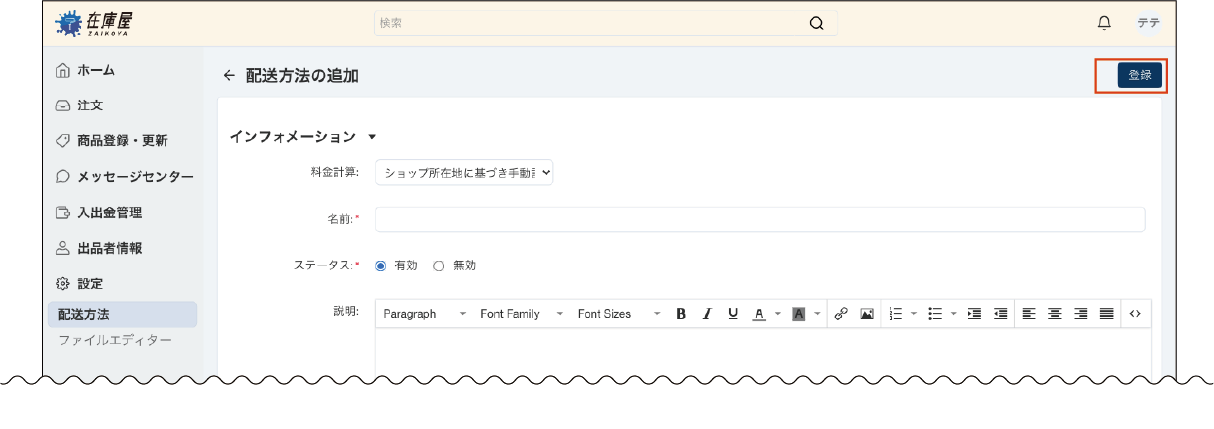Toggle italic formatting in the editor
1214x429 pixels.
pyautogui.click(x=707, y=314)
